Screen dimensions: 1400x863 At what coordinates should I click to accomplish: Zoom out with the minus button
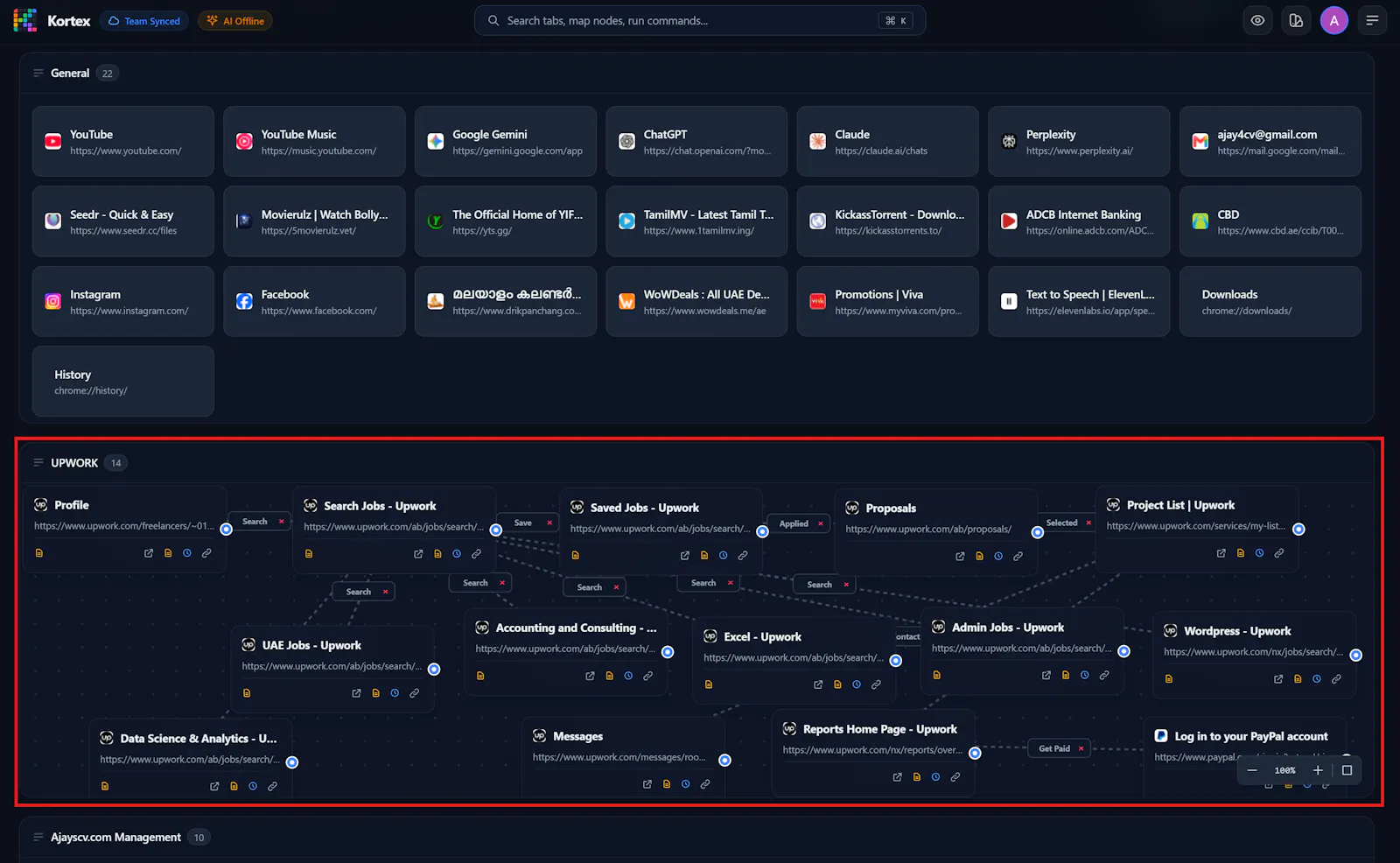(x=1252, y=770)
